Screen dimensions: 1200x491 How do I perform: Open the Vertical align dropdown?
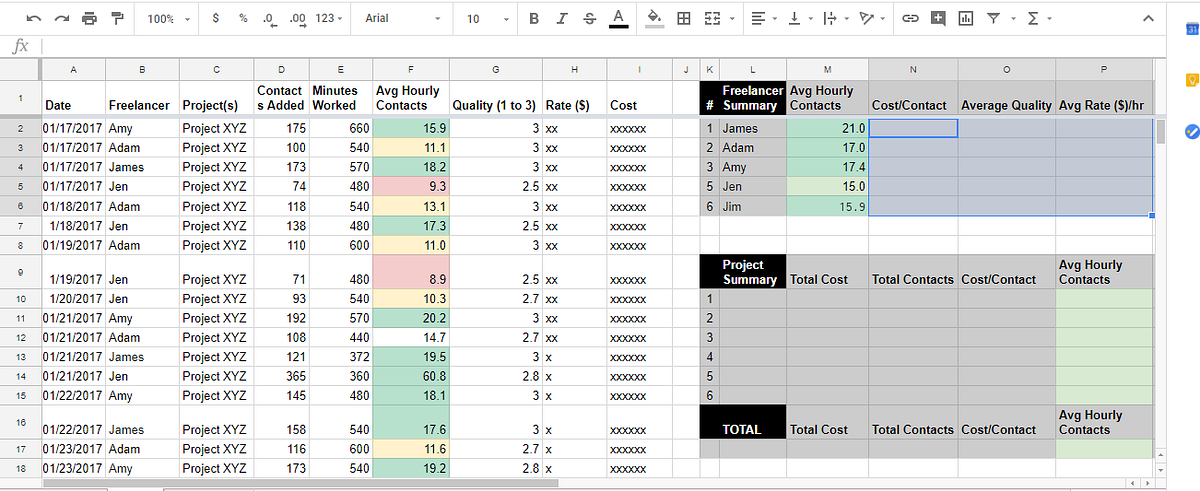click(x=799, y=19)
